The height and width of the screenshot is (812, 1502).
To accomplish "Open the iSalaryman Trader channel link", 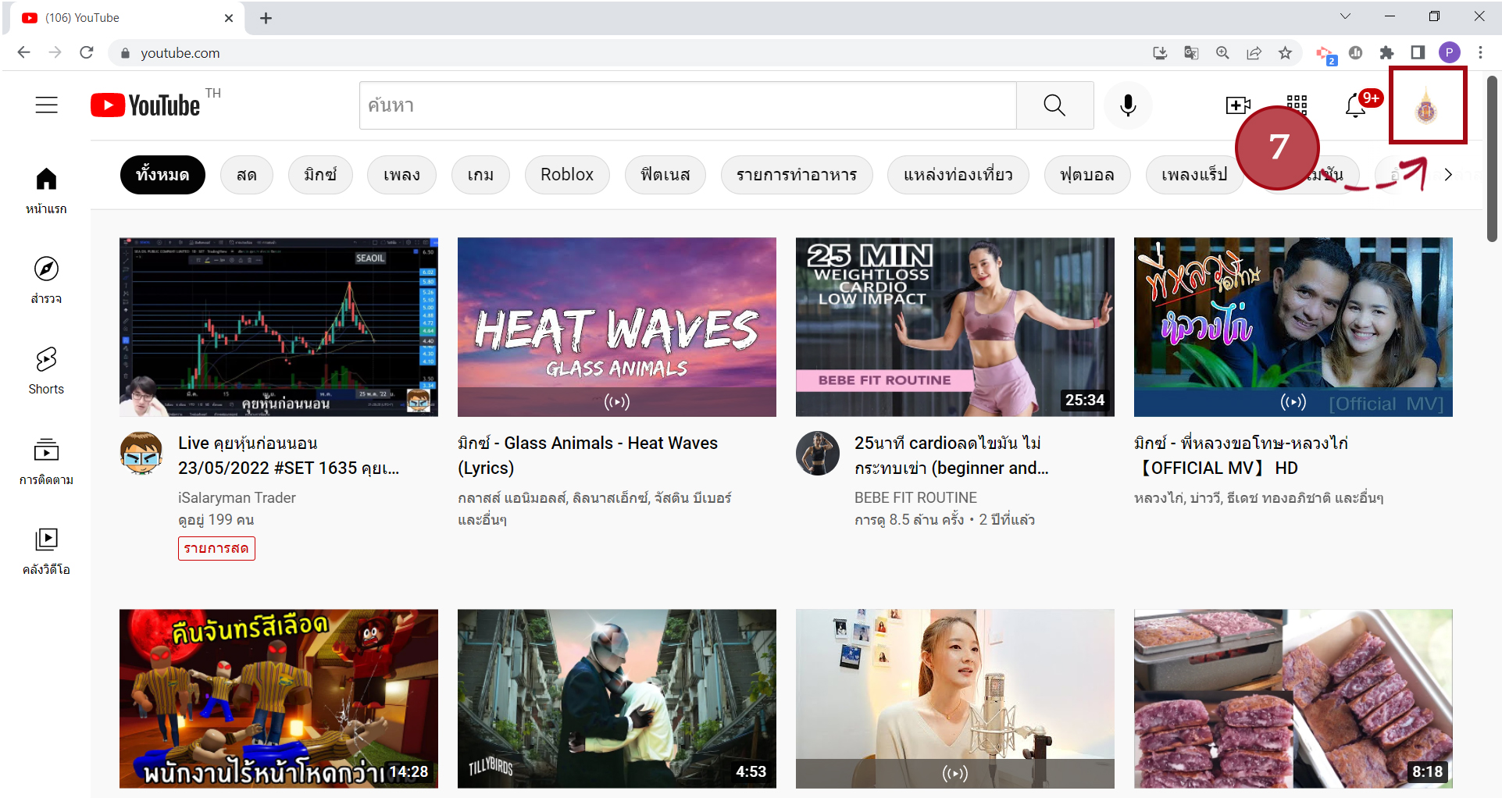I will pos(237,497).
